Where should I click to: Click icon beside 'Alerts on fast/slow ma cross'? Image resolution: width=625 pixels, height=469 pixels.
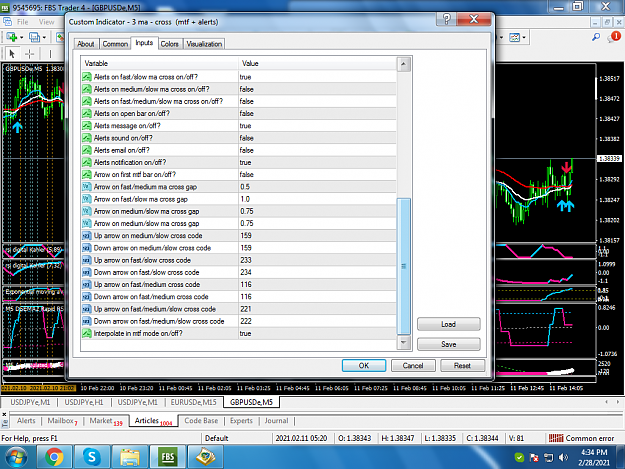pos(87,77)
